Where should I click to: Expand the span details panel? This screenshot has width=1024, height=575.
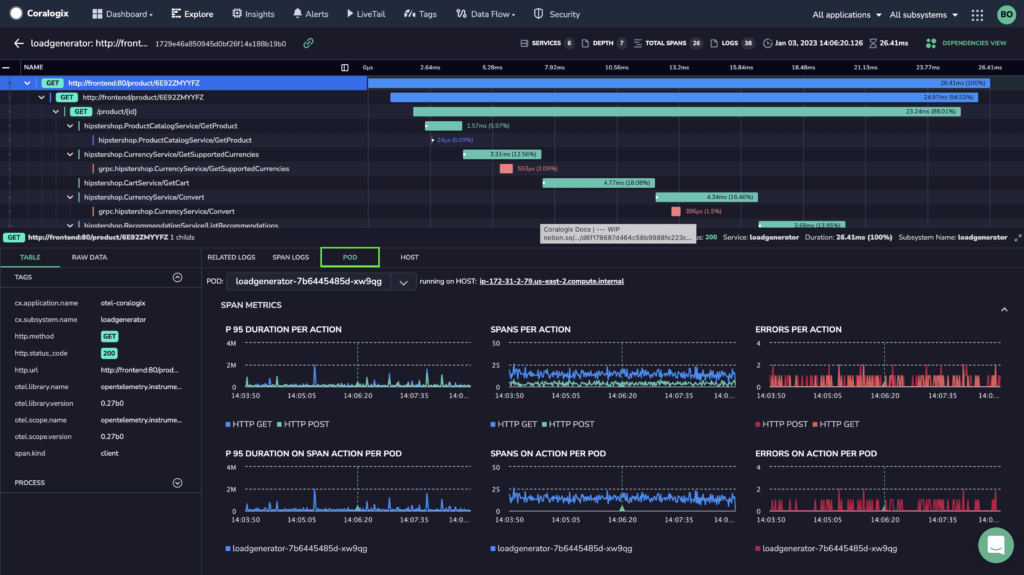click(1017, 238)
